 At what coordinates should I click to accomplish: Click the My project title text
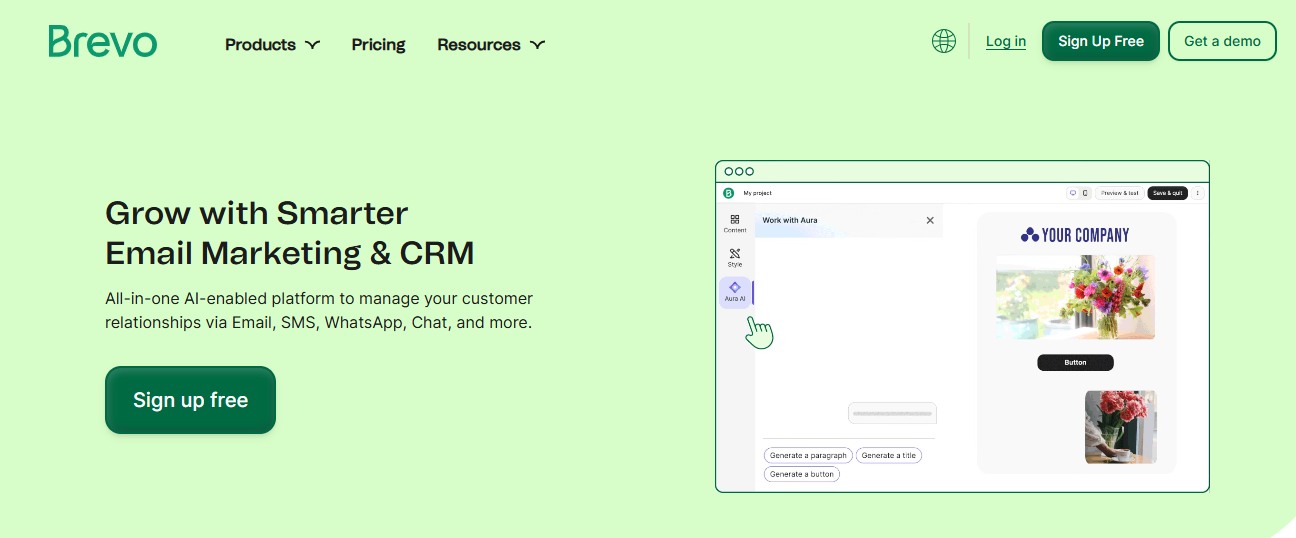757,193
